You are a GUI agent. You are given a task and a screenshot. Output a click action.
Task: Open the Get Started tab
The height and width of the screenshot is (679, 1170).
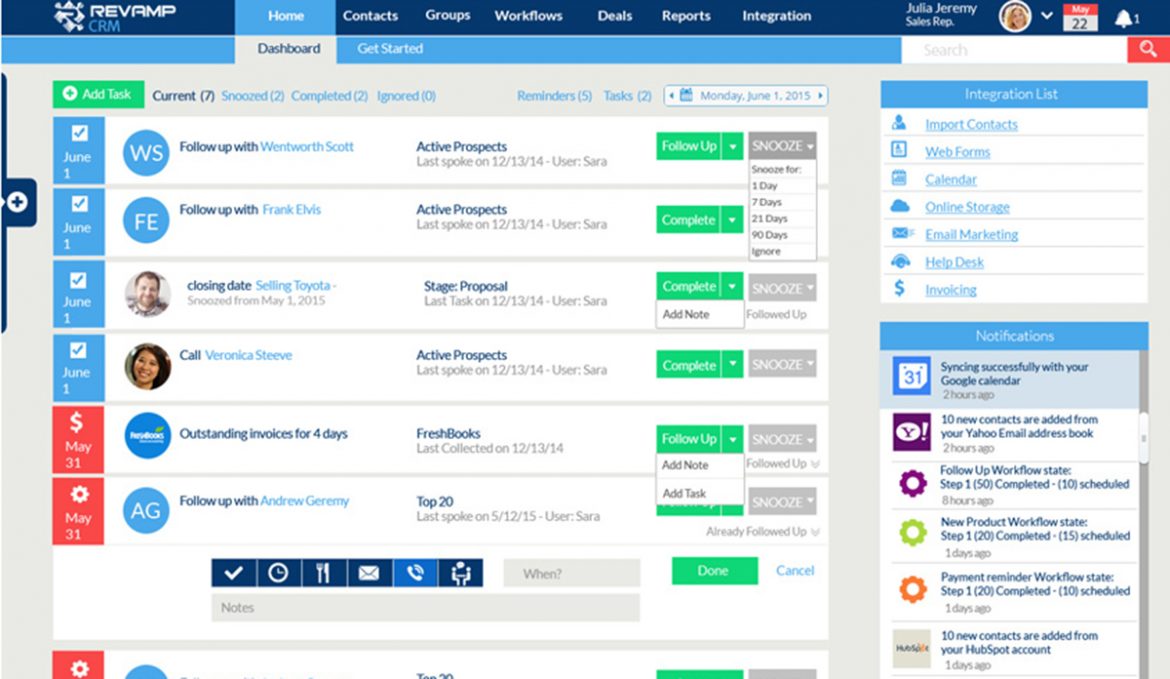click(389, 48)
